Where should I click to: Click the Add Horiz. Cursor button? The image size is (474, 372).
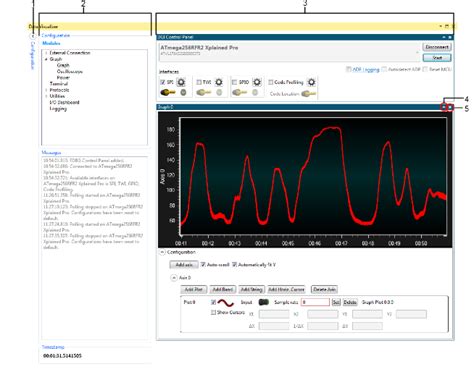click(286, 289)
